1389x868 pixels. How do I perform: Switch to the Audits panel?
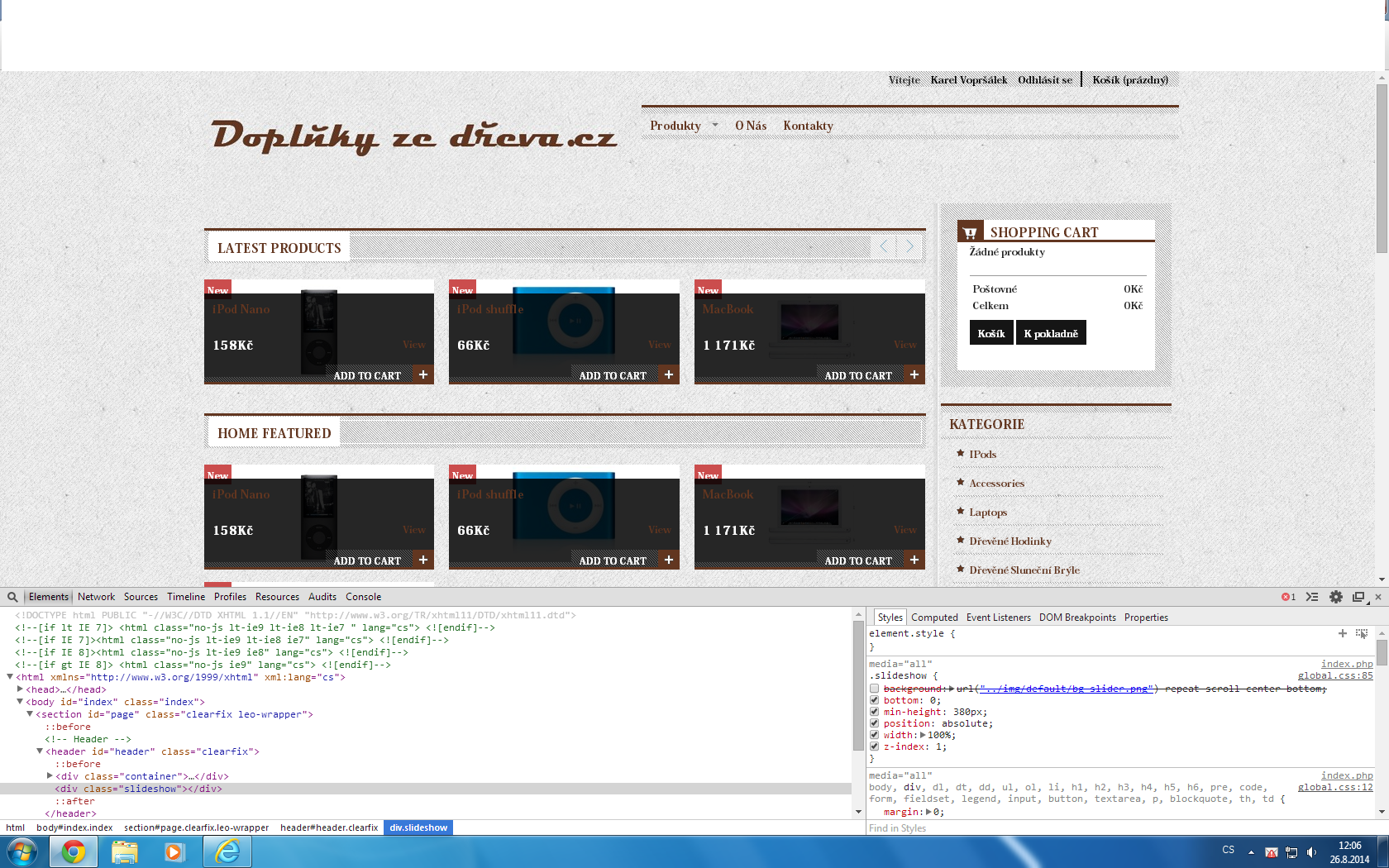coord(322,597)
